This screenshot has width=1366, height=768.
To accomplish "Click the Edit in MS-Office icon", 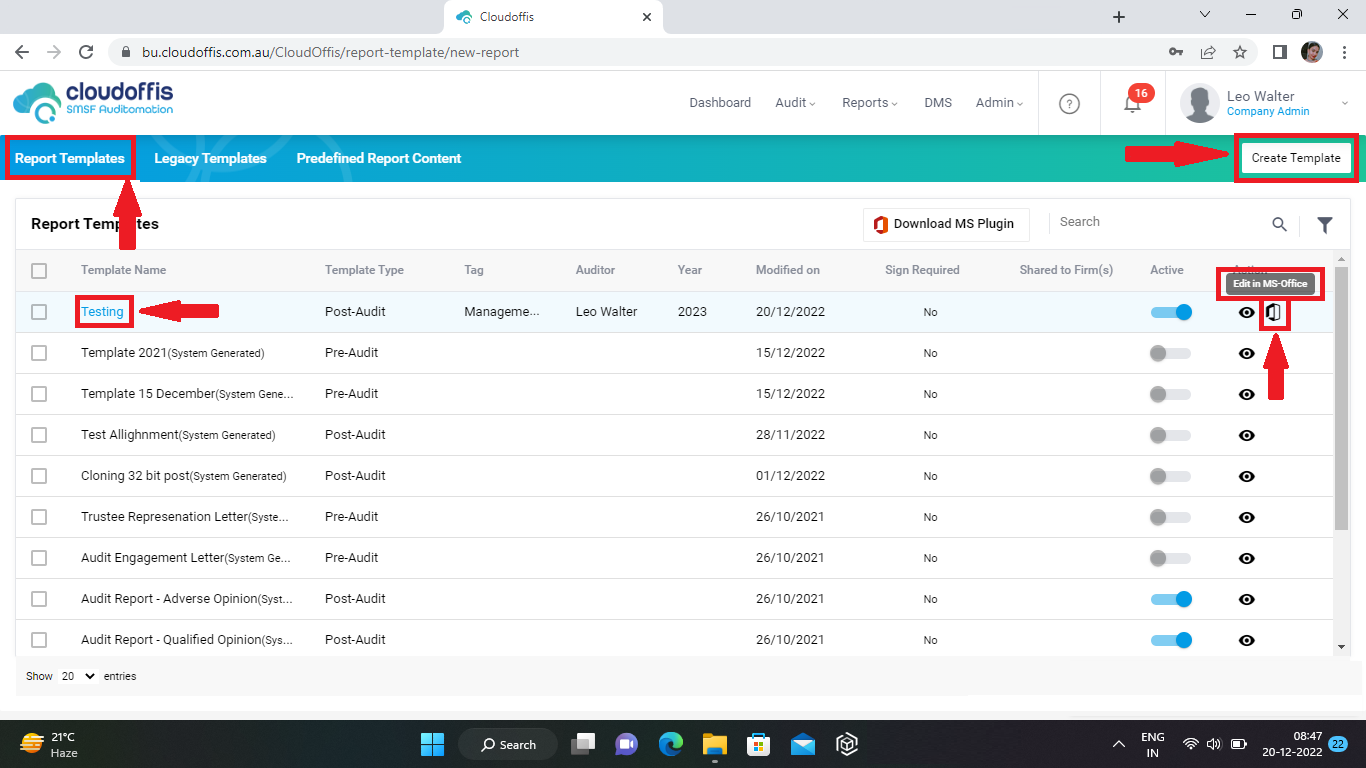I will tap(1273, 313).
